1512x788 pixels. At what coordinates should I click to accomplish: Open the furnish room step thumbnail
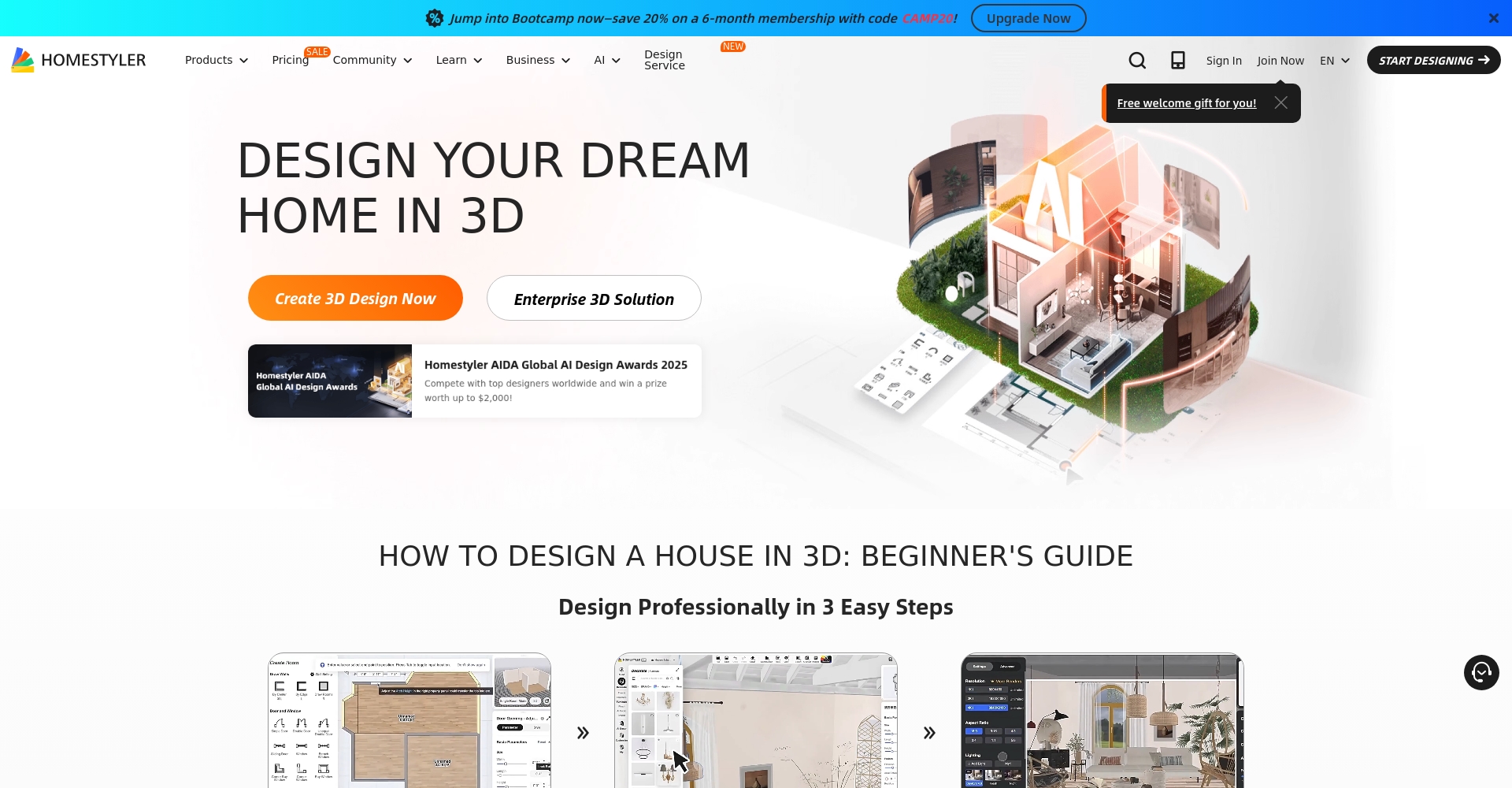[756, 720]
